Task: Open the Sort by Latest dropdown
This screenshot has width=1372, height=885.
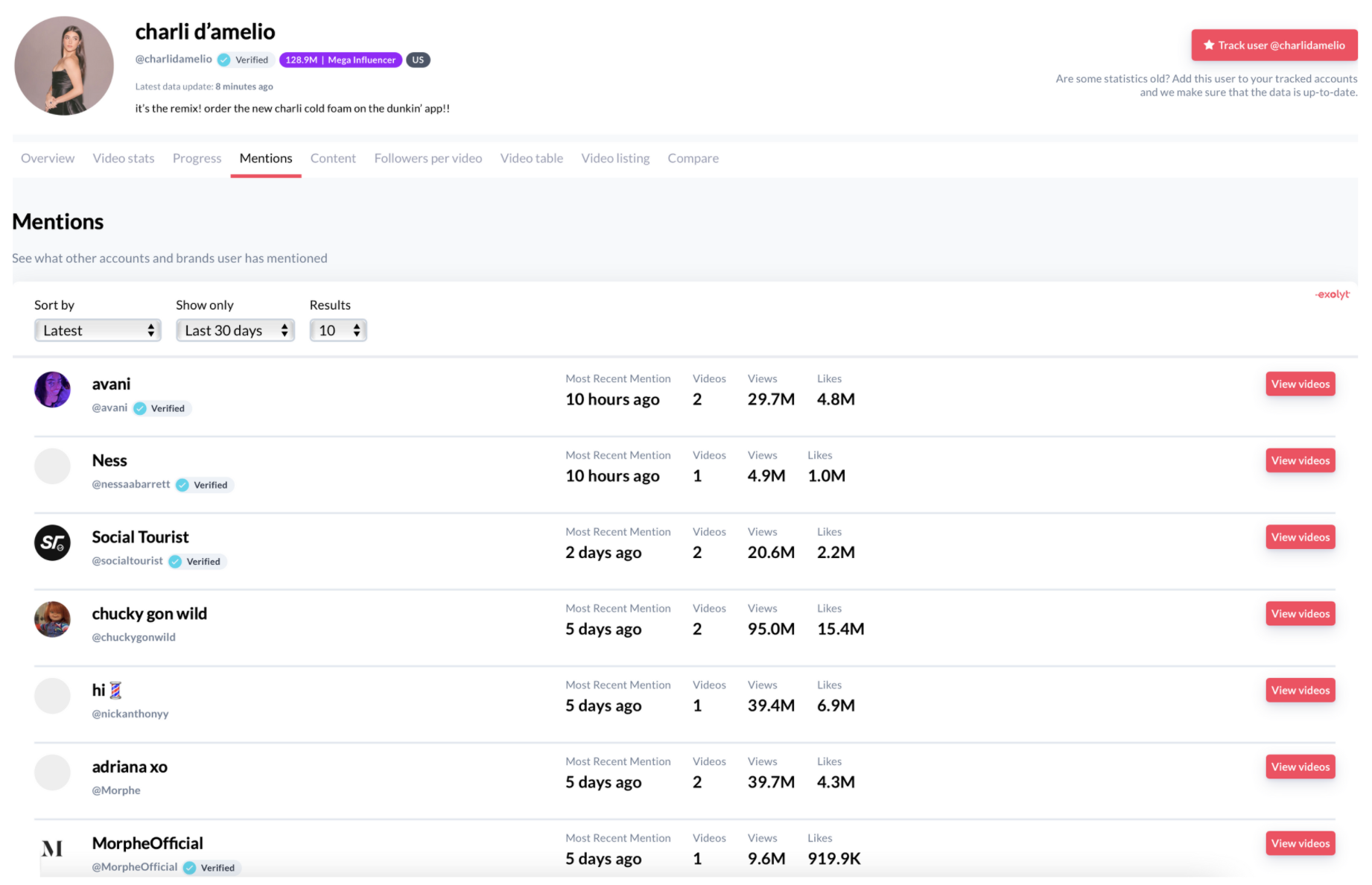Action: coord(98,330)
